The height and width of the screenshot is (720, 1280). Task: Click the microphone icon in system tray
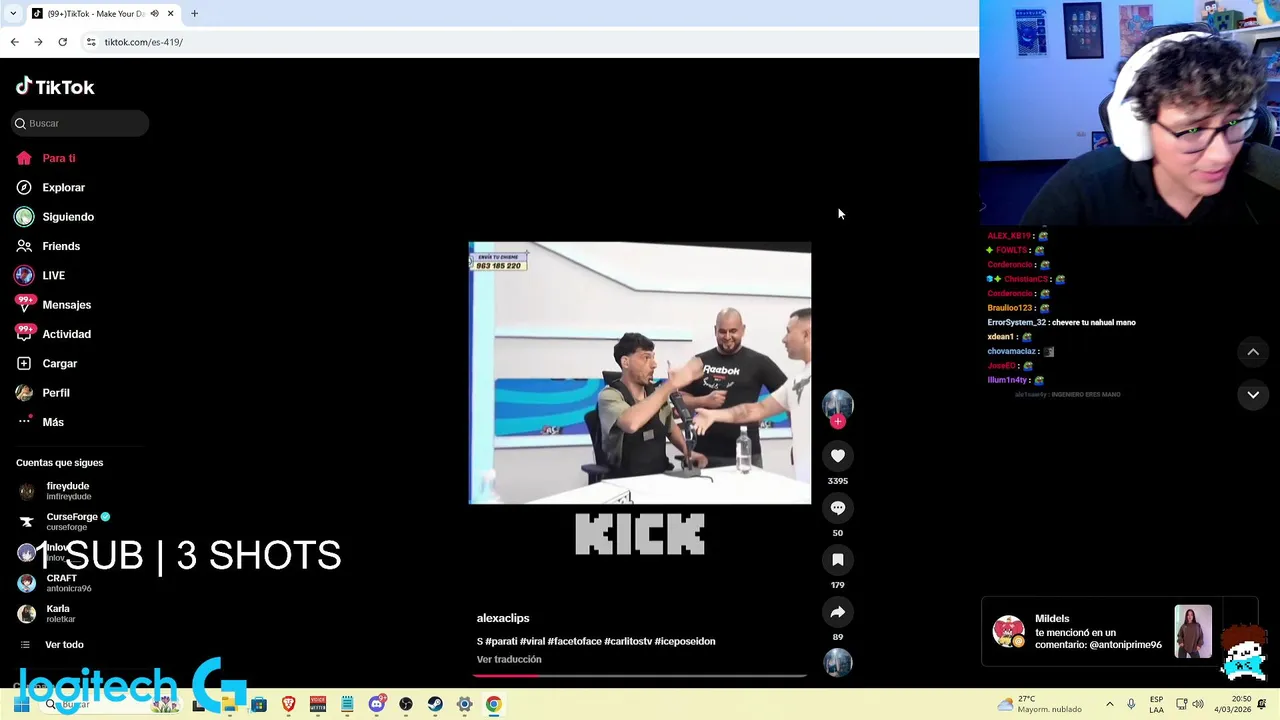point(1131,704)
